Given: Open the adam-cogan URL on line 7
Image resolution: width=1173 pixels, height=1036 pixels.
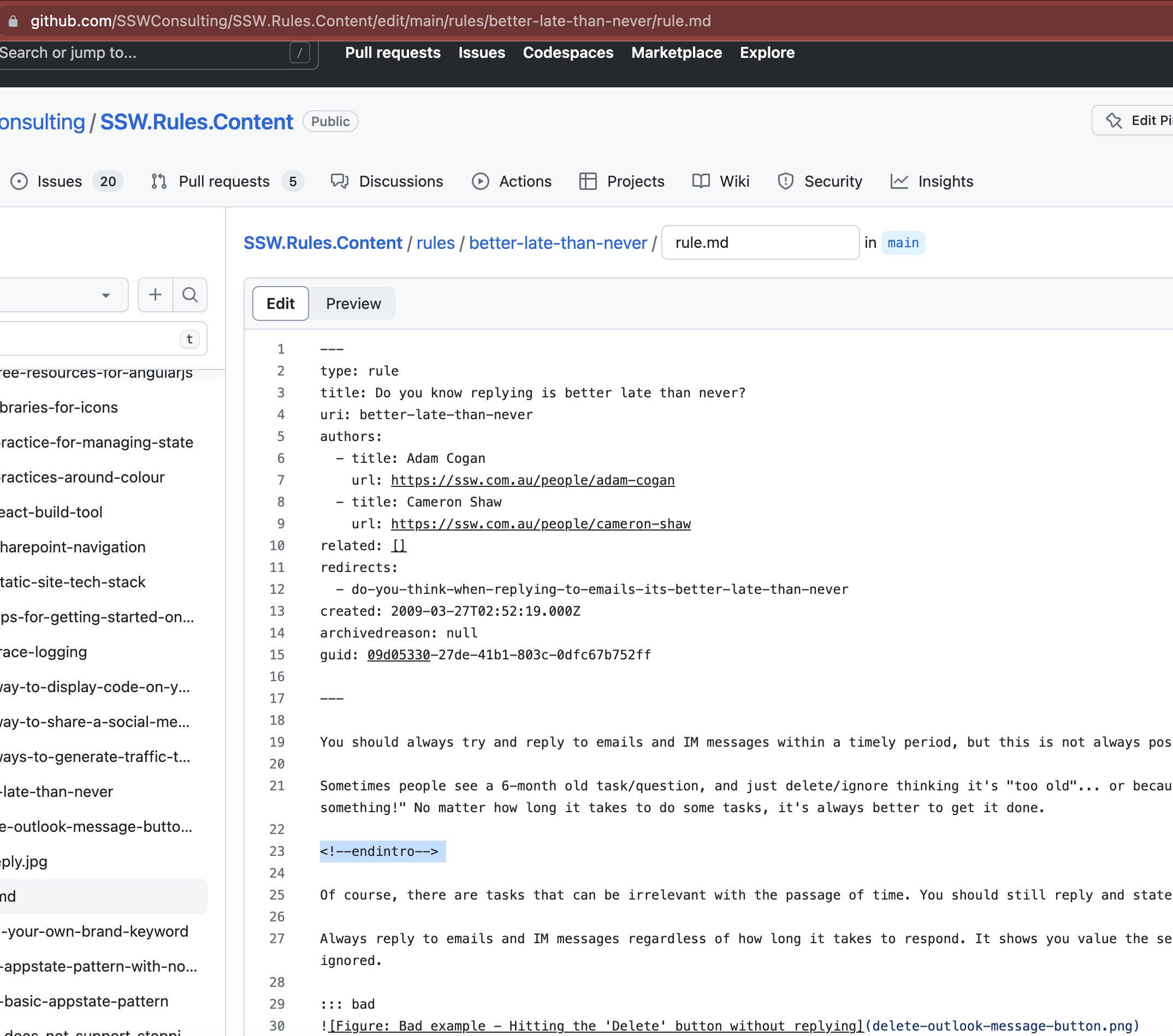Looking at the screenshot, I should pyautogui.click(x=532, y=480).
